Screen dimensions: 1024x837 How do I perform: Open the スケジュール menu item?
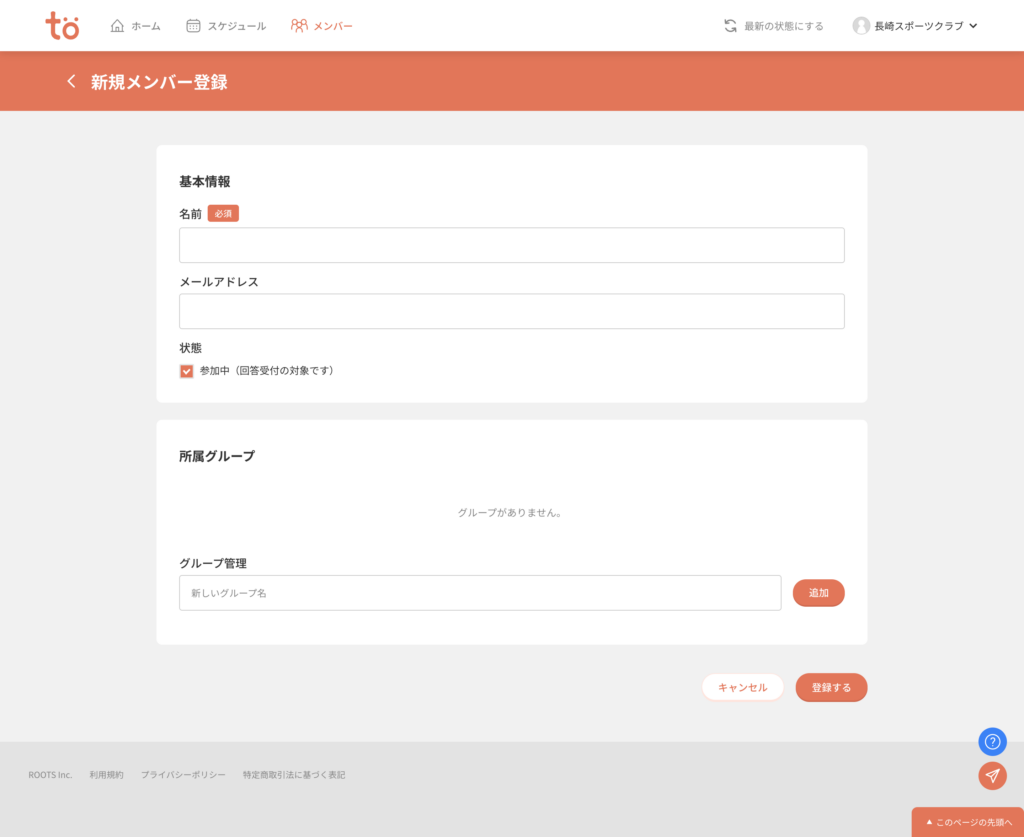pos(226,25)
